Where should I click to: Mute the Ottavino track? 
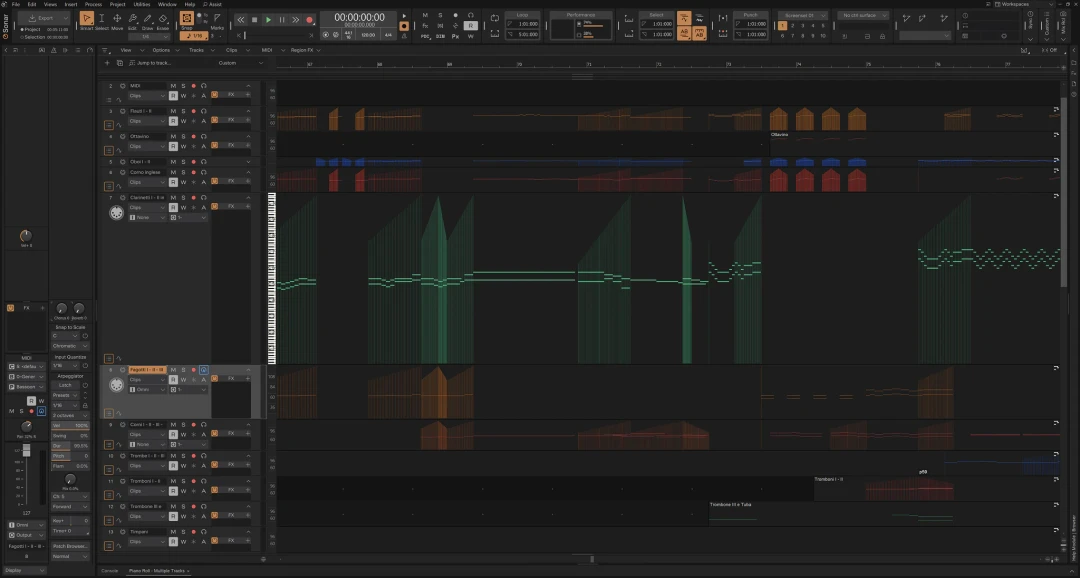coord(173,136)
